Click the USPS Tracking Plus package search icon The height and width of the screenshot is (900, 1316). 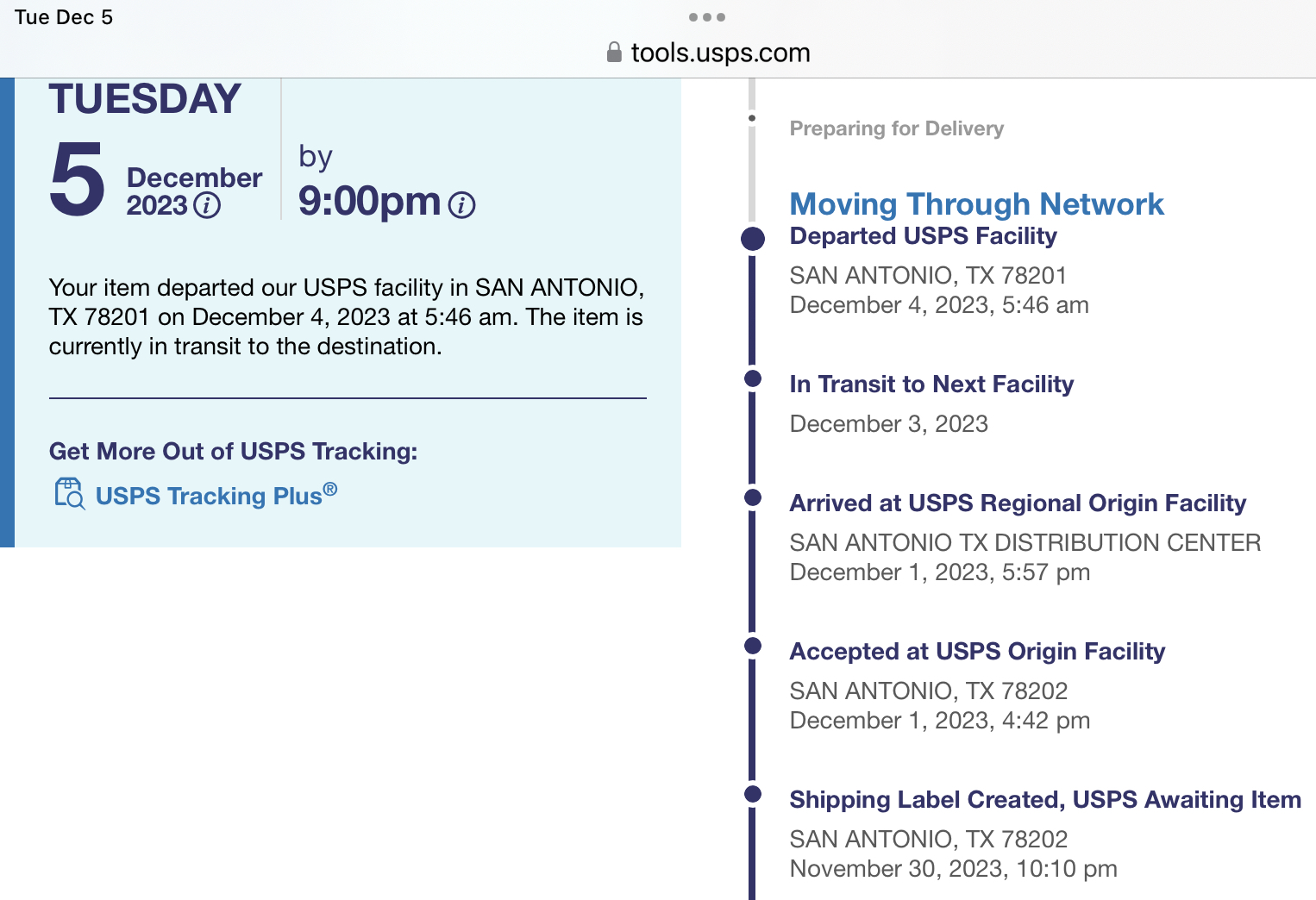pos(69,494)
